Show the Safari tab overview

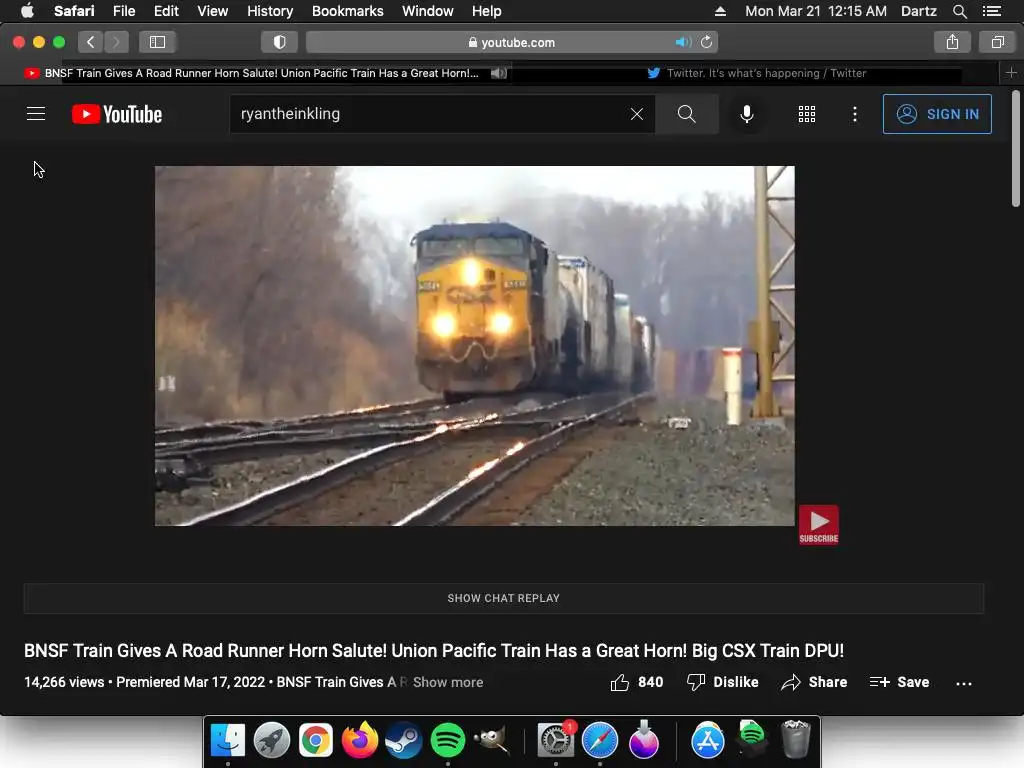[x=997, y=42]
